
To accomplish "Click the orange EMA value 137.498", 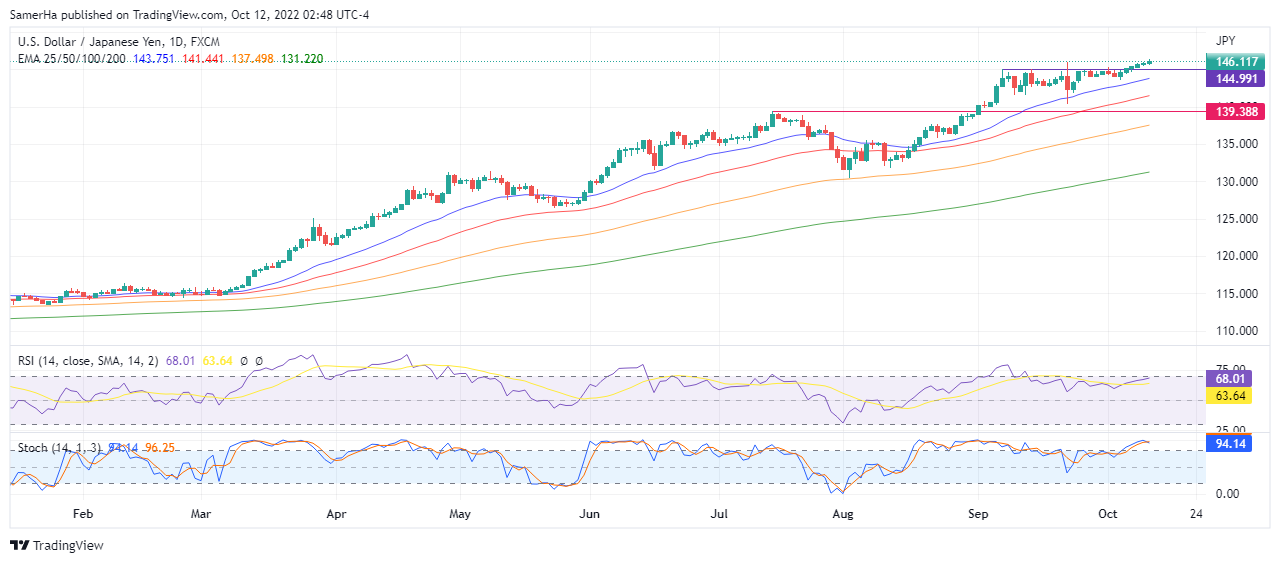I will coord(252,59).
